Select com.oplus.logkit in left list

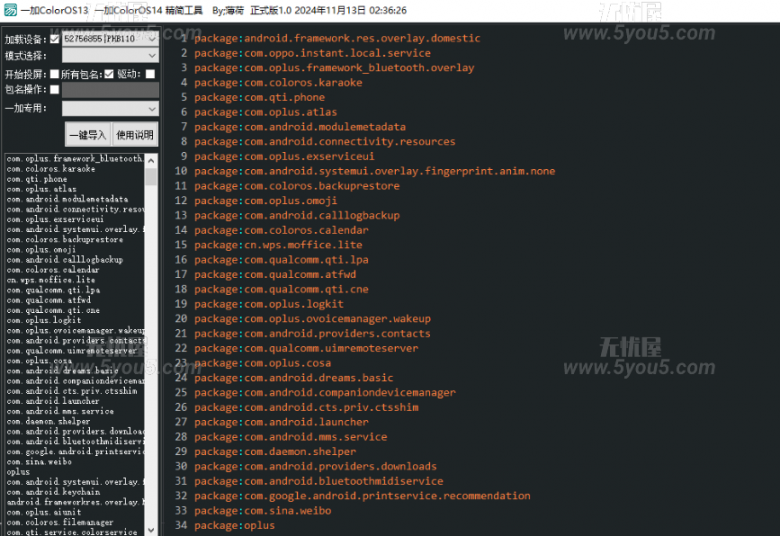[44, 321]
